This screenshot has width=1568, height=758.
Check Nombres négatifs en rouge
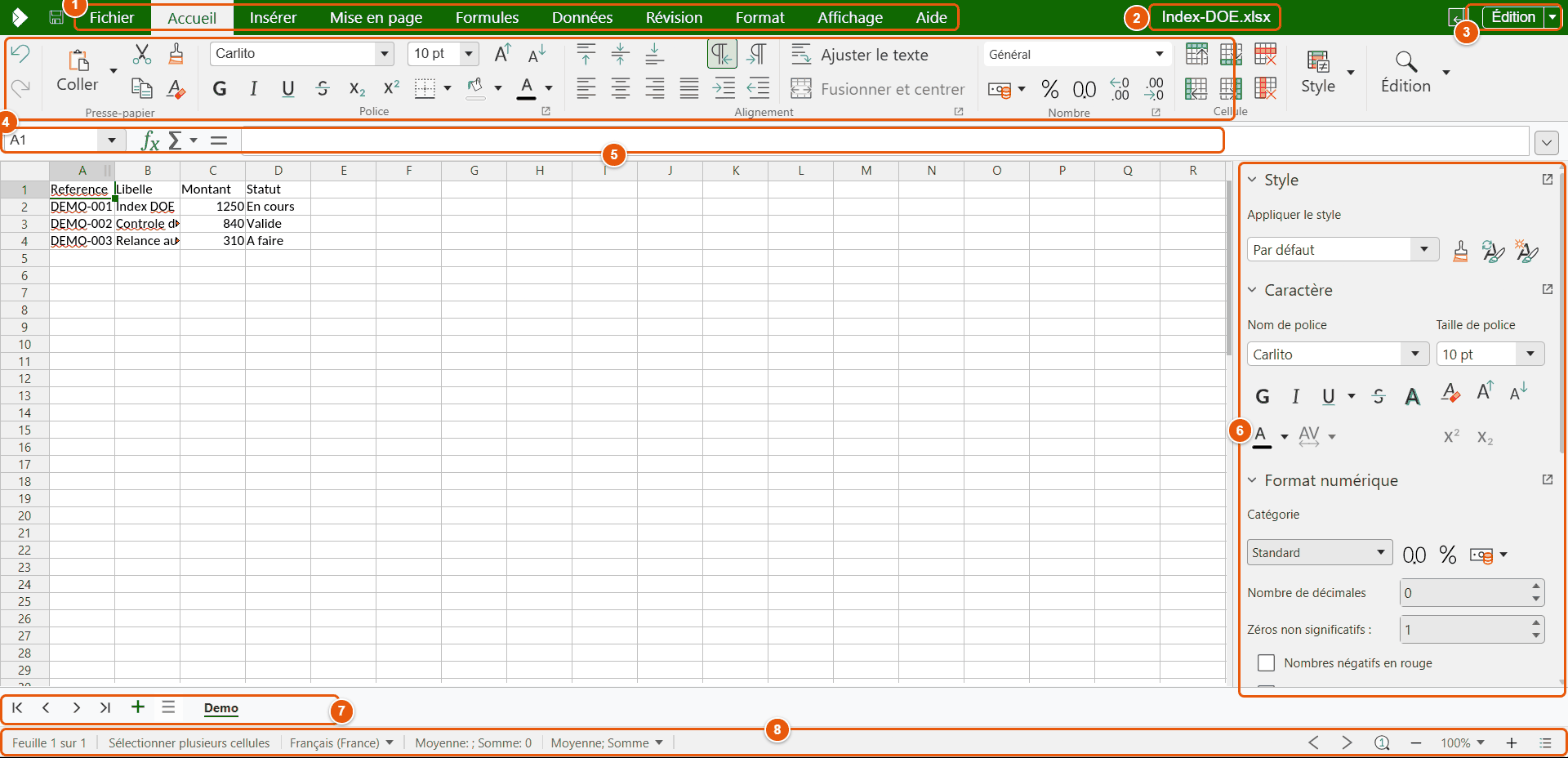pos(1267,662)
